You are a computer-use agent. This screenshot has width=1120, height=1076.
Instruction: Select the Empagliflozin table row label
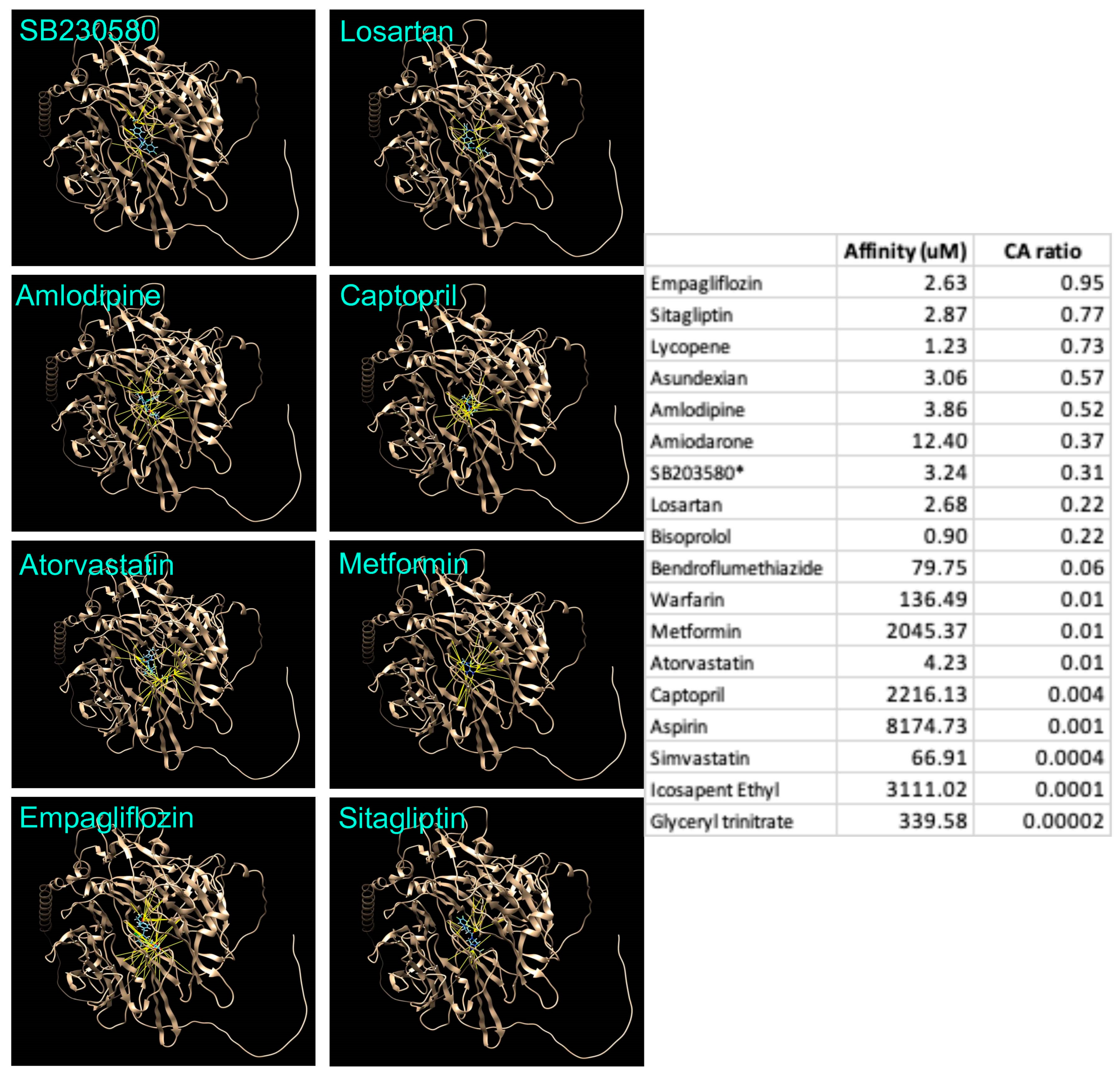706,283
